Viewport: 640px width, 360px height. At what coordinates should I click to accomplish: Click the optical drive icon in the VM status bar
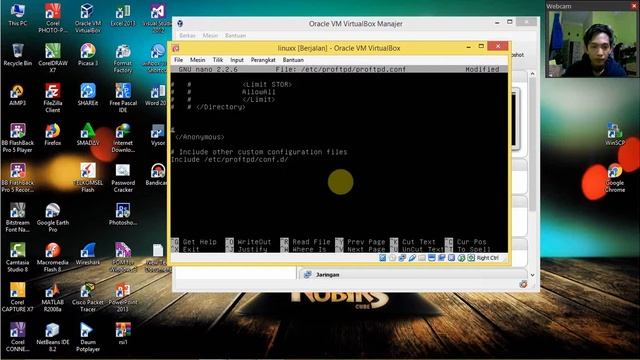(x=392, y=258)
